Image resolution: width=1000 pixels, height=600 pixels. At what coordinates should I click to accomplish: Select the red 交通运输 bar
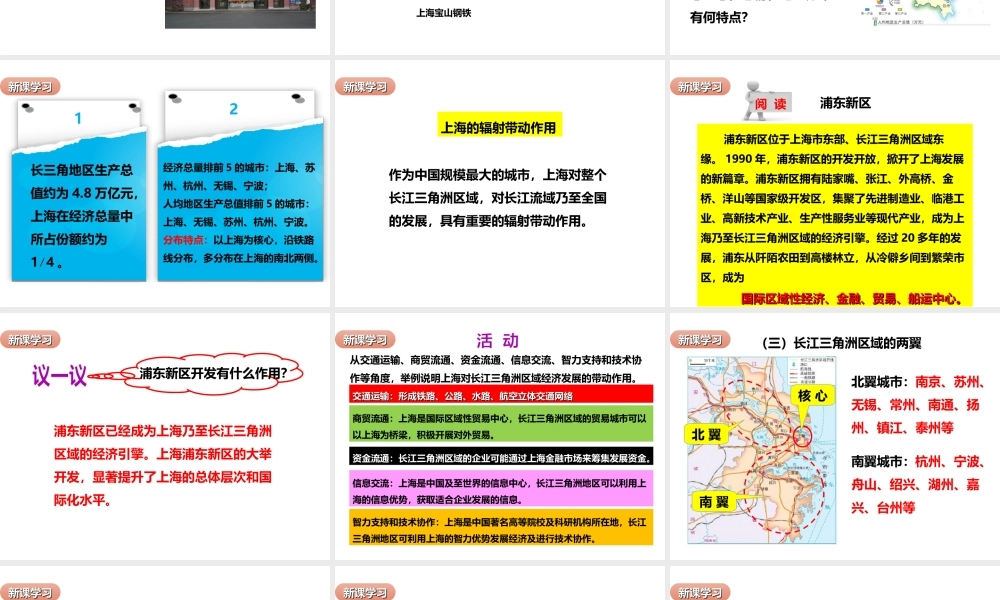501,395
